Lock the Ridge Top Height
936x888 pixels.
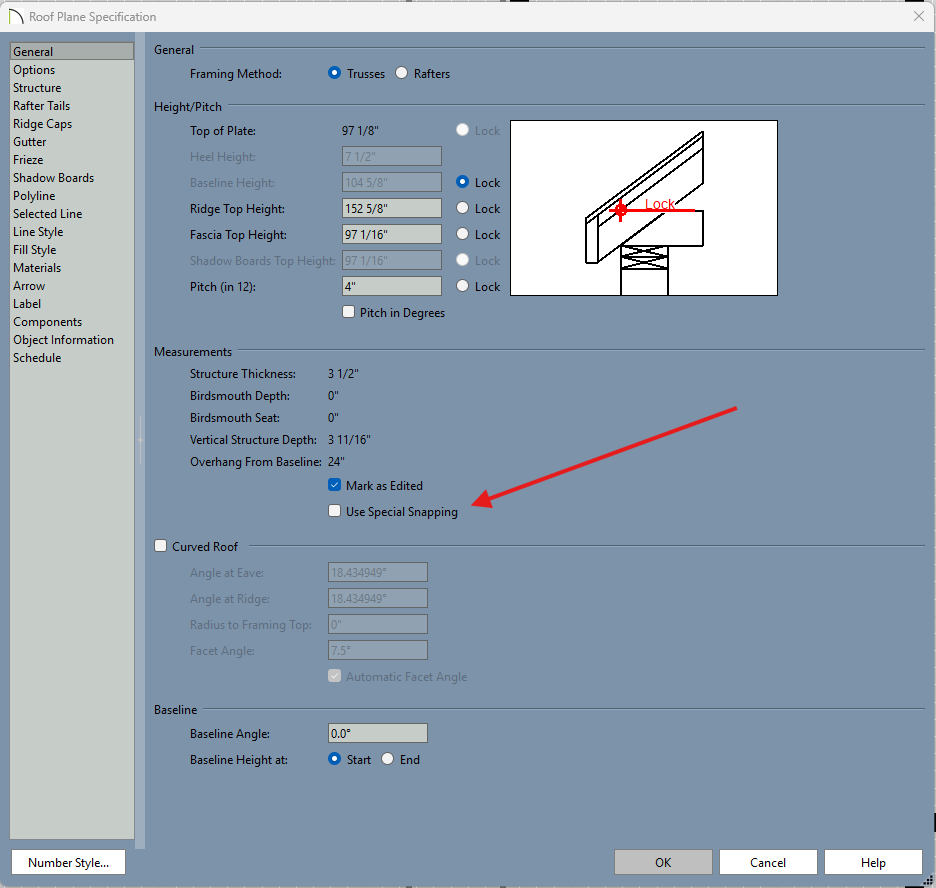[x=462, y=208]
